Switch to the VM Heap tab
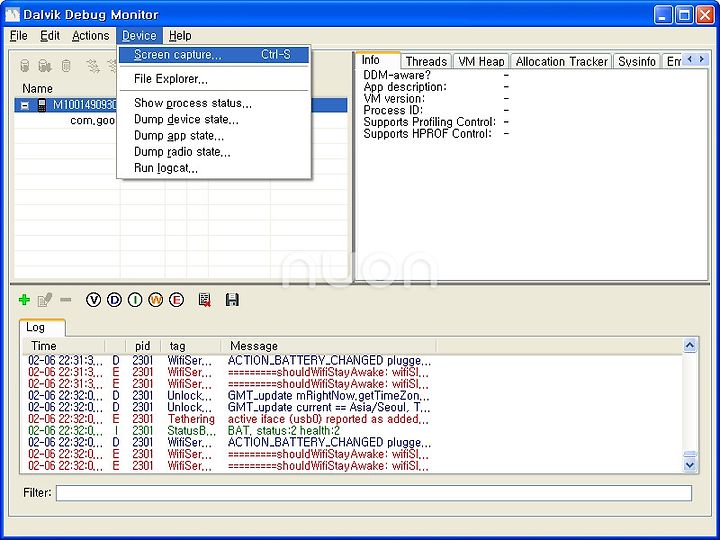 pyautogui.click(x=481, y=61)
